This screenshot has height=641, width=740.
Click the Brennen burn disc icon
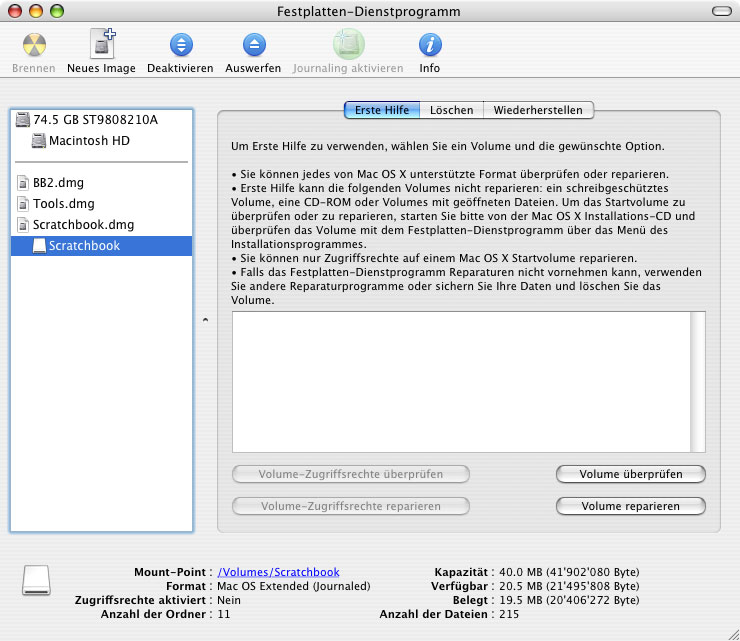click(34, 45)
